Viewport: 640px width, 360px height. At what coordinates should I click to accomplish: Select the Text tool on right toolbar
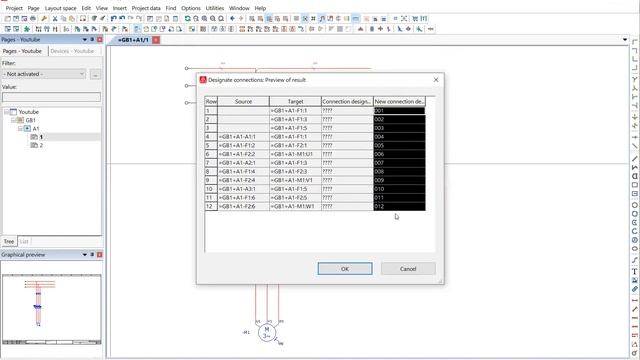635,271
